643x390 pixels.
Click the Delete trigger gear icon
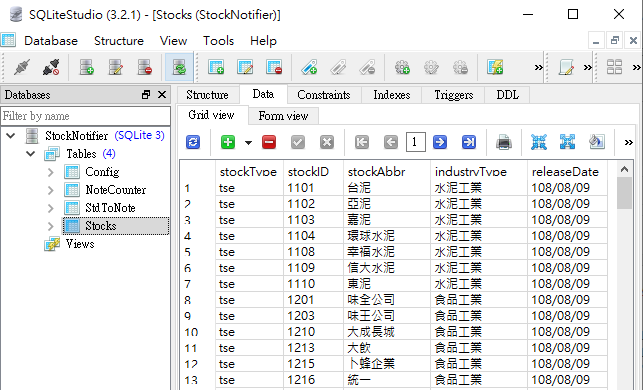coord(461,67)
